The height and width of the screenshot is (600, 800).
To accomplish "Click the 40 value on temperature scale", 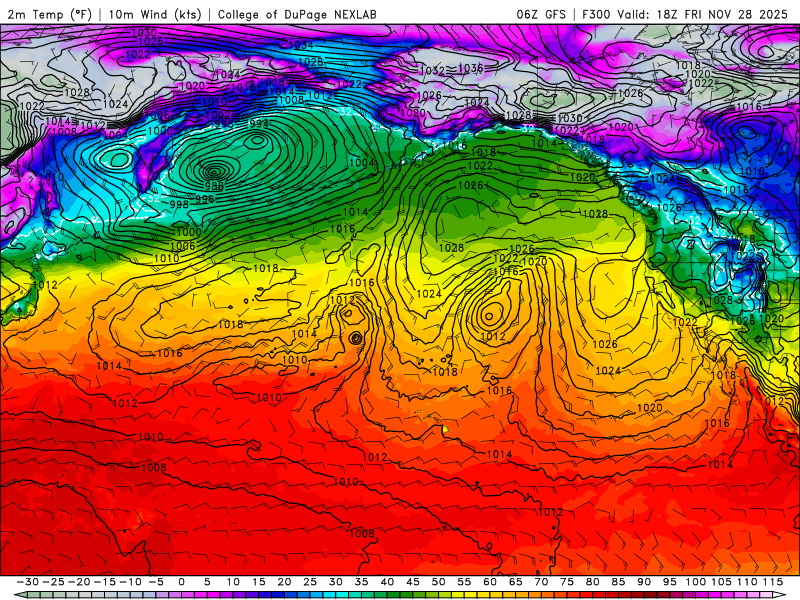I will [x=387, y=582].
